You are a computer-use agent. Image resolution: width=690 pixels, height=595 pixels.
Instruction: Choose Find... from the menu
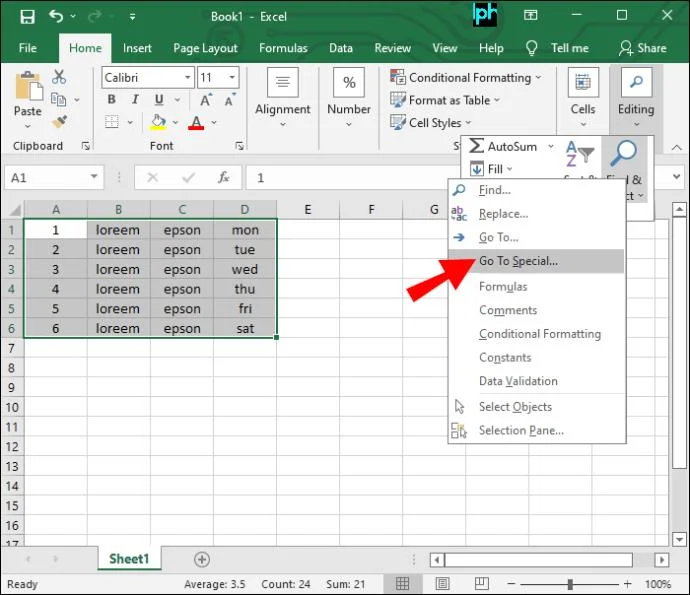coord(536,190)
